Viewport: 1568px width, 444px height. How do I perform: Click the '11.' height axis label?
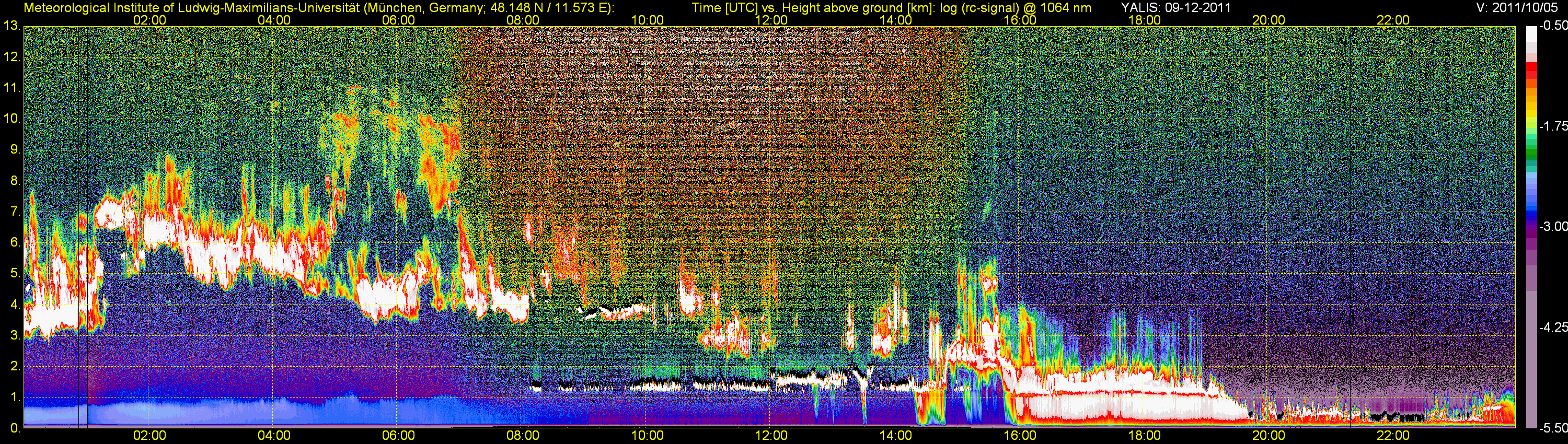pos(11,88)
